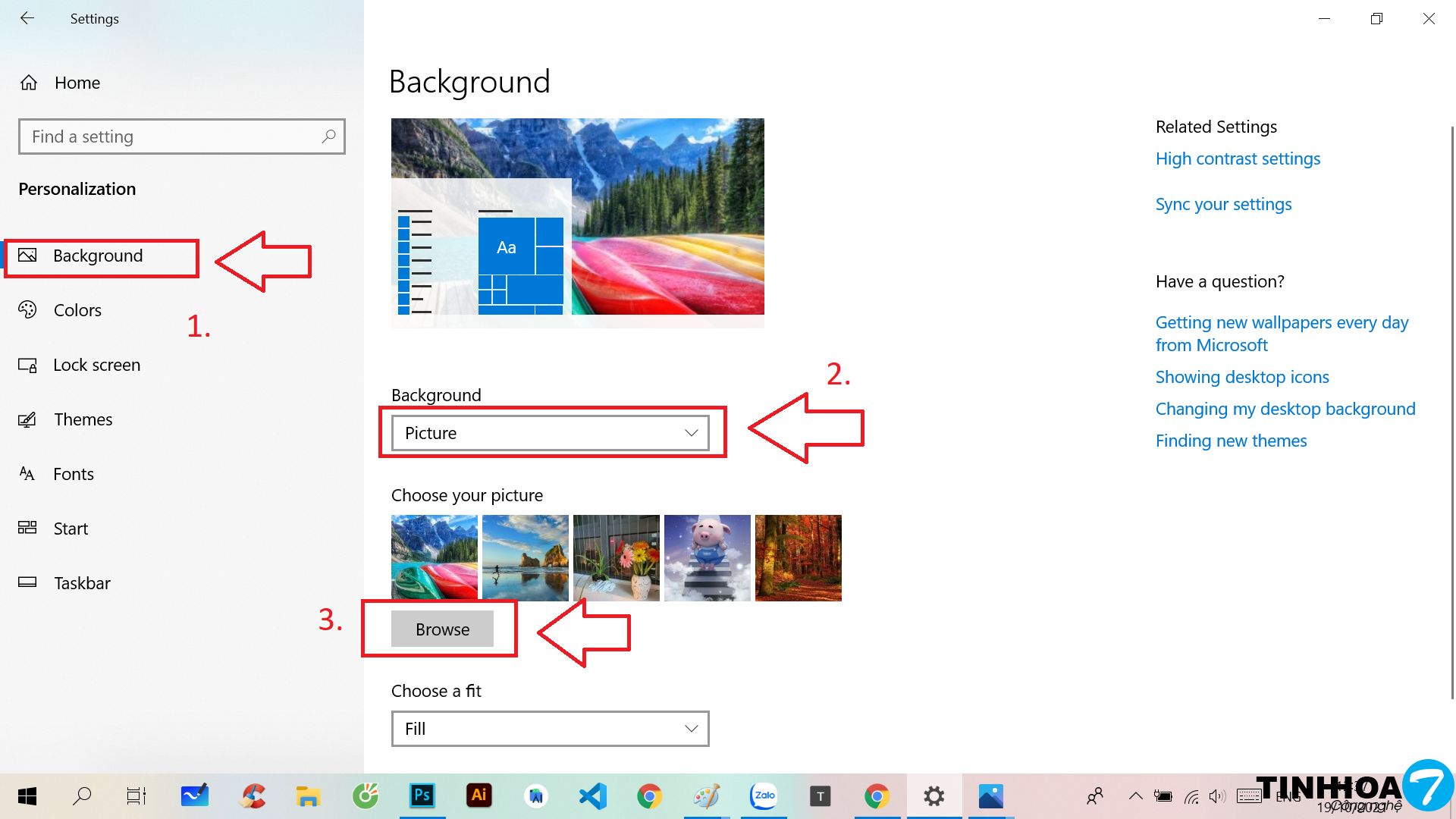The image size is (1456, 819).
Task: Go to Colors personalization section
Action: (x=77, y=310)
